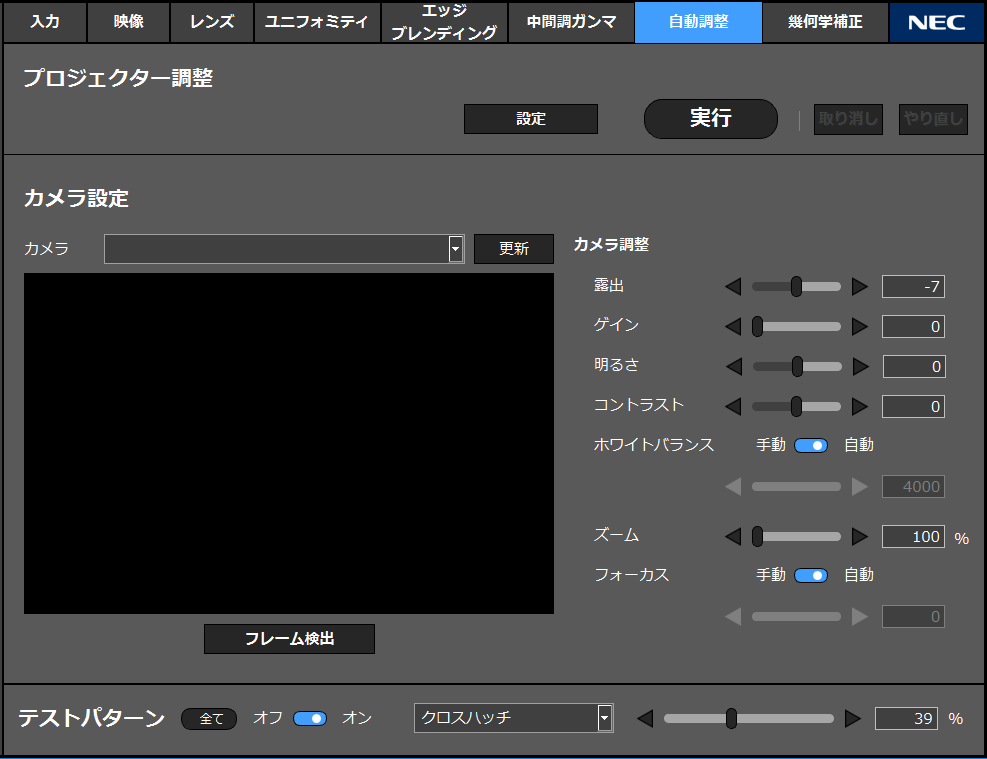The height and width of the screenshot is (759, 987).
Task: Click the left arrow to decrease 露出
Action: 733,287
